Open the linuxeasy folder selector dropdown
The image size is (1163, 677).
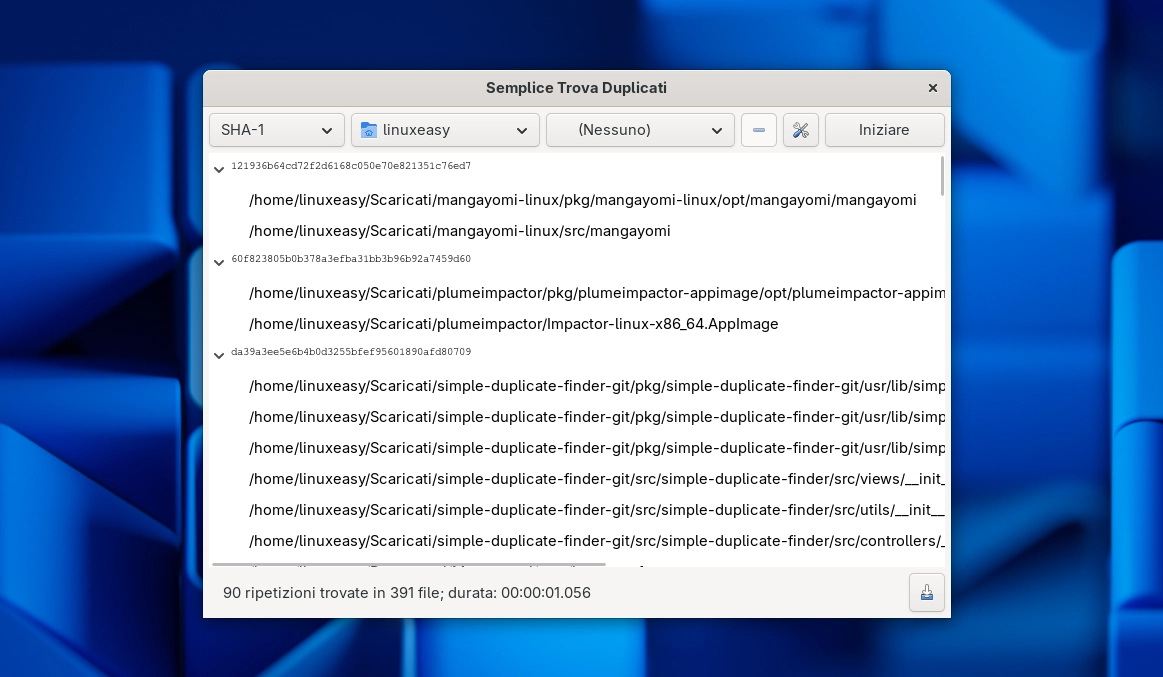444,129
